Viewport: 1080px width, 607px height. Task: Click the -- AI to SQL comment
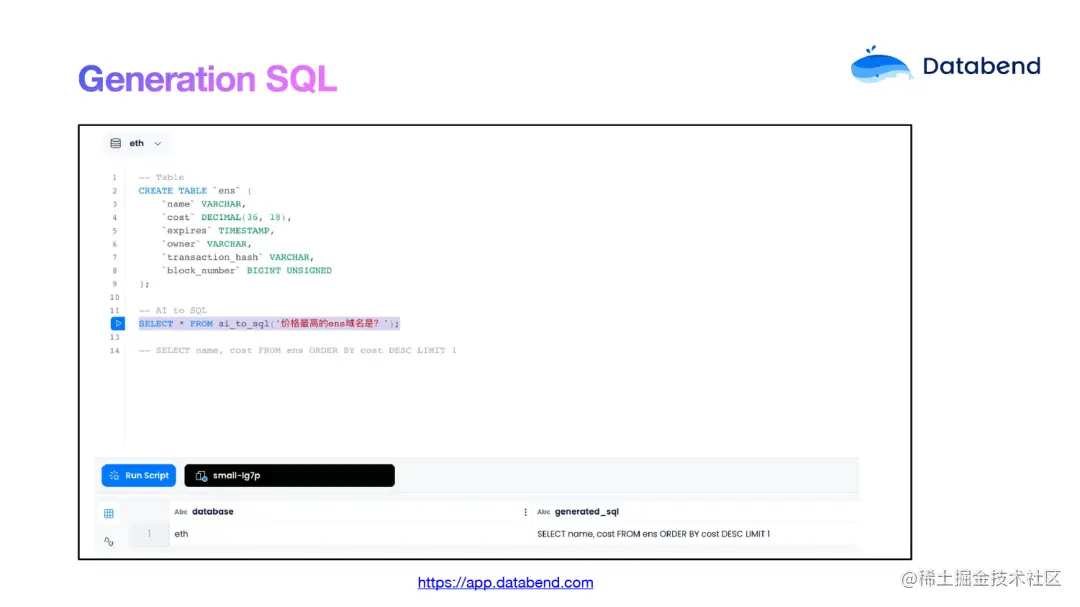click(x=173, y=311)
